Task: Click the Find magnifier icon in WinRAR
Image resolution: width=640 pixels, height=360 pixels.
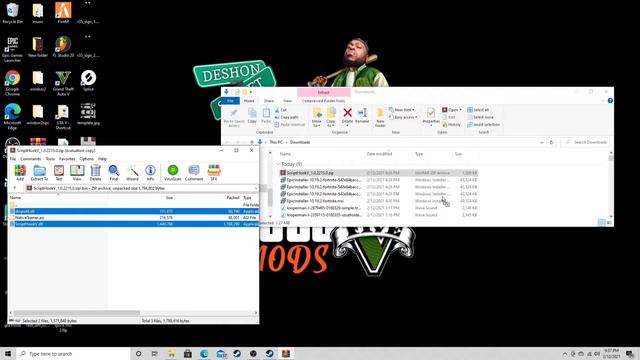Action: coord(113,173)
